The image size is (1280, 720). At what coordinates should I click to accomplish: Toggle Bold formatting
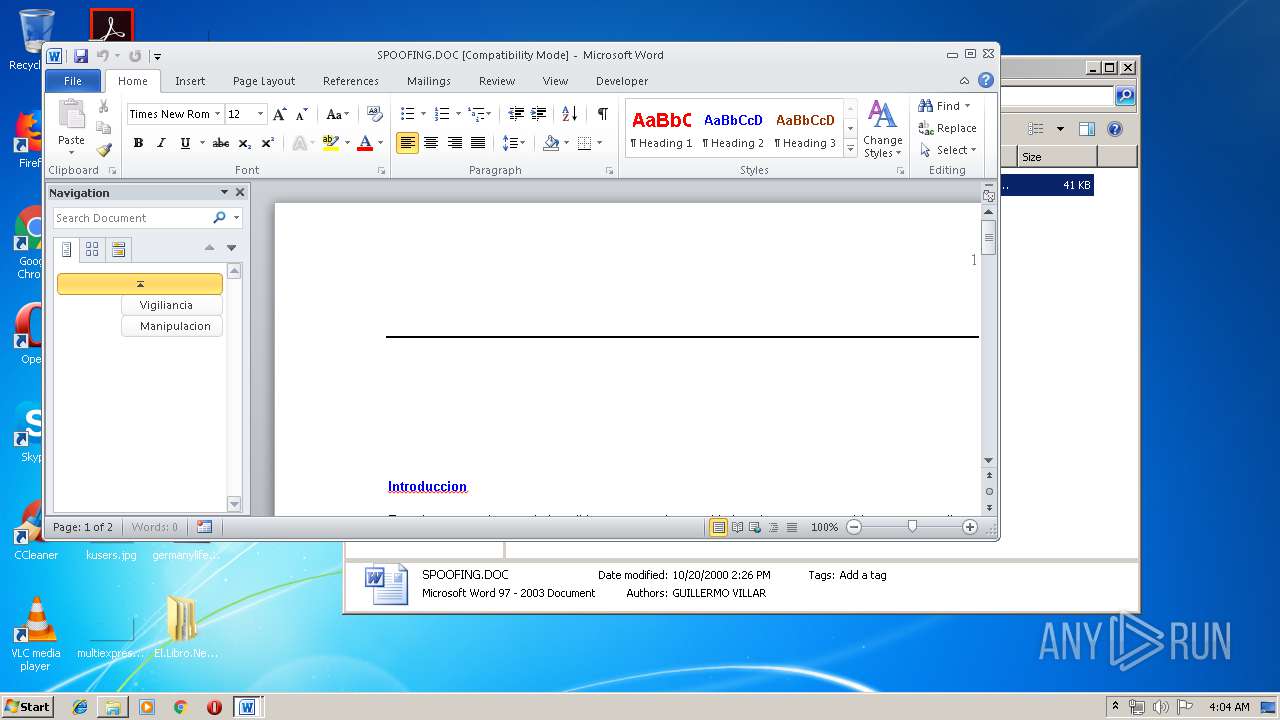click(x=138, y=143)
